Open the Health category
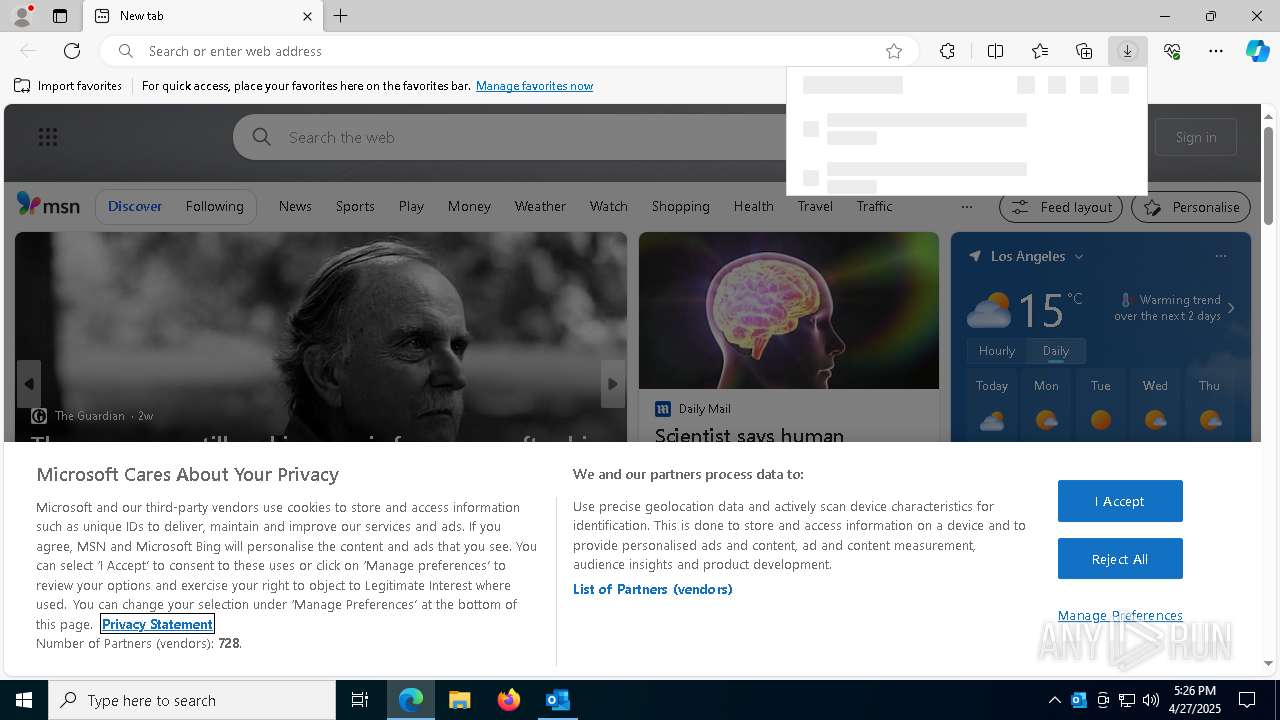This screenshot has height=720, width=1280. pyautogui.click(x=753, y=206)
